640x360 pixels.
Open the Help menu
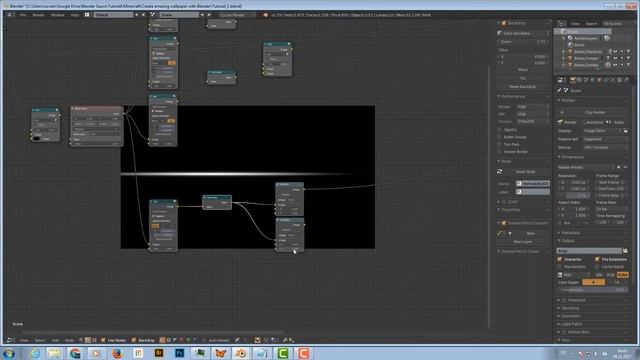[75, 15]
